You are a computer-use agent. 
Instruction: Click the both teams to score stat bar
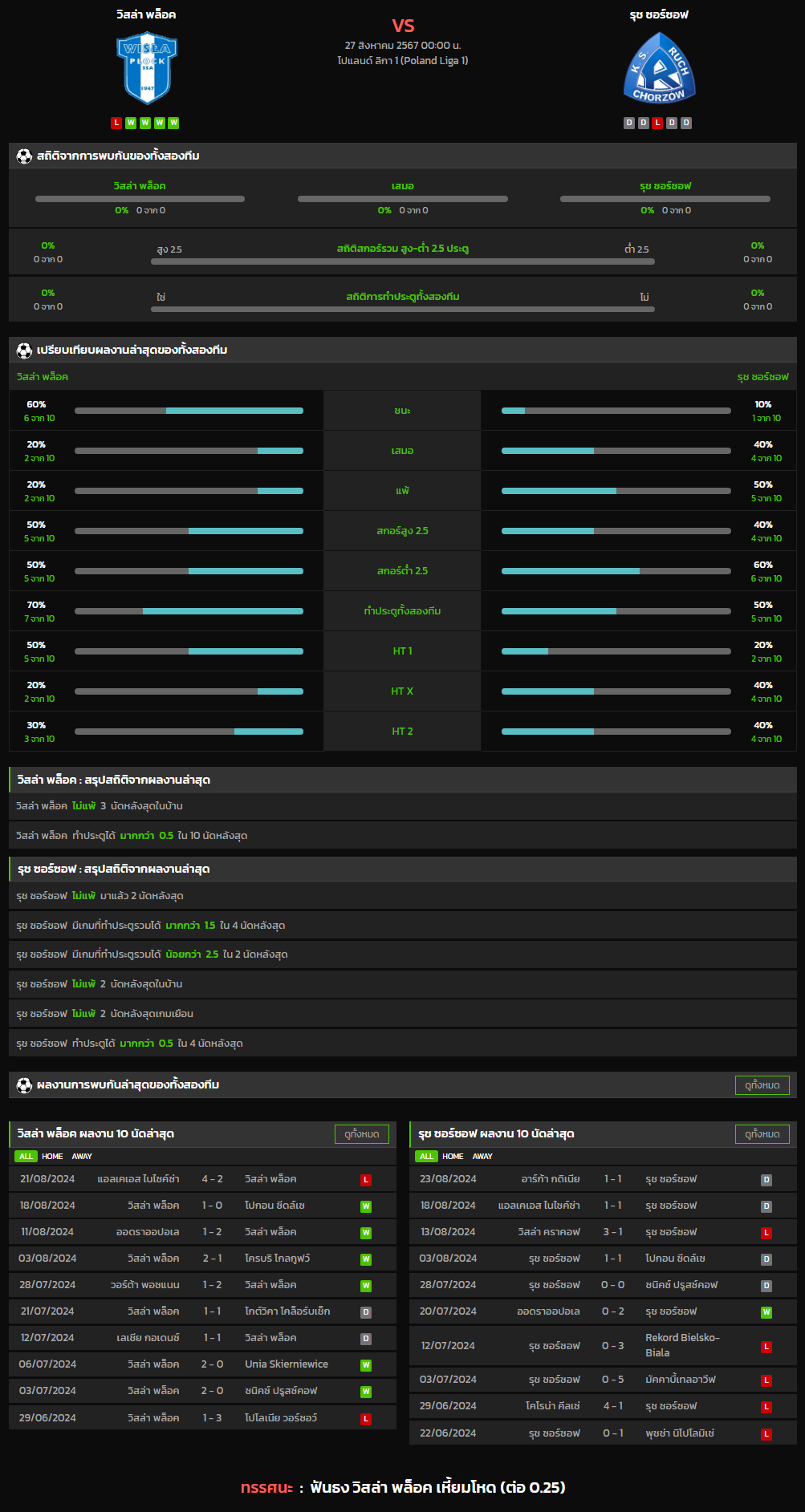pos(403,309)
